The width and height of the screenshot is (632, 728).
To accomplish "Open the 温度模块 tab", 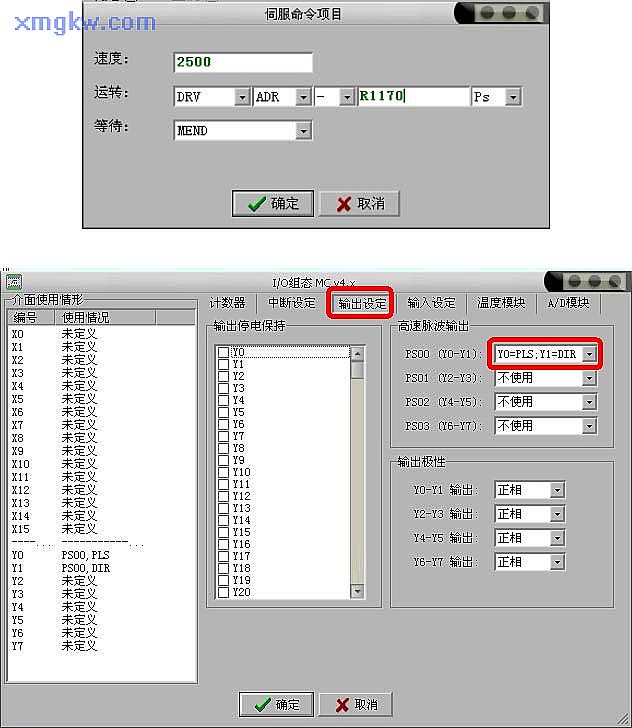I will click(x=502, y=303).
